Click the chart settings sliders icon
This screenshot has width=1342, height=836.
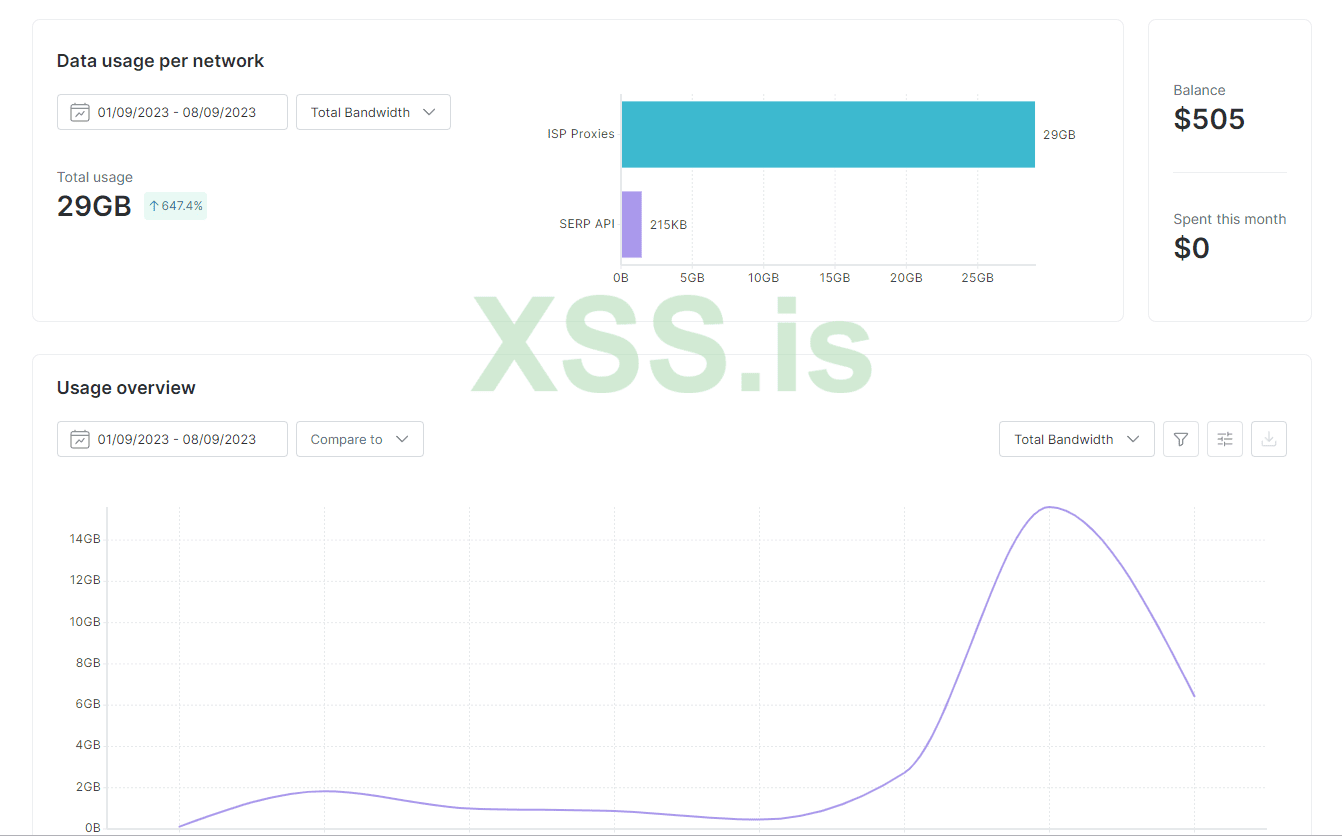[1225, 439]
